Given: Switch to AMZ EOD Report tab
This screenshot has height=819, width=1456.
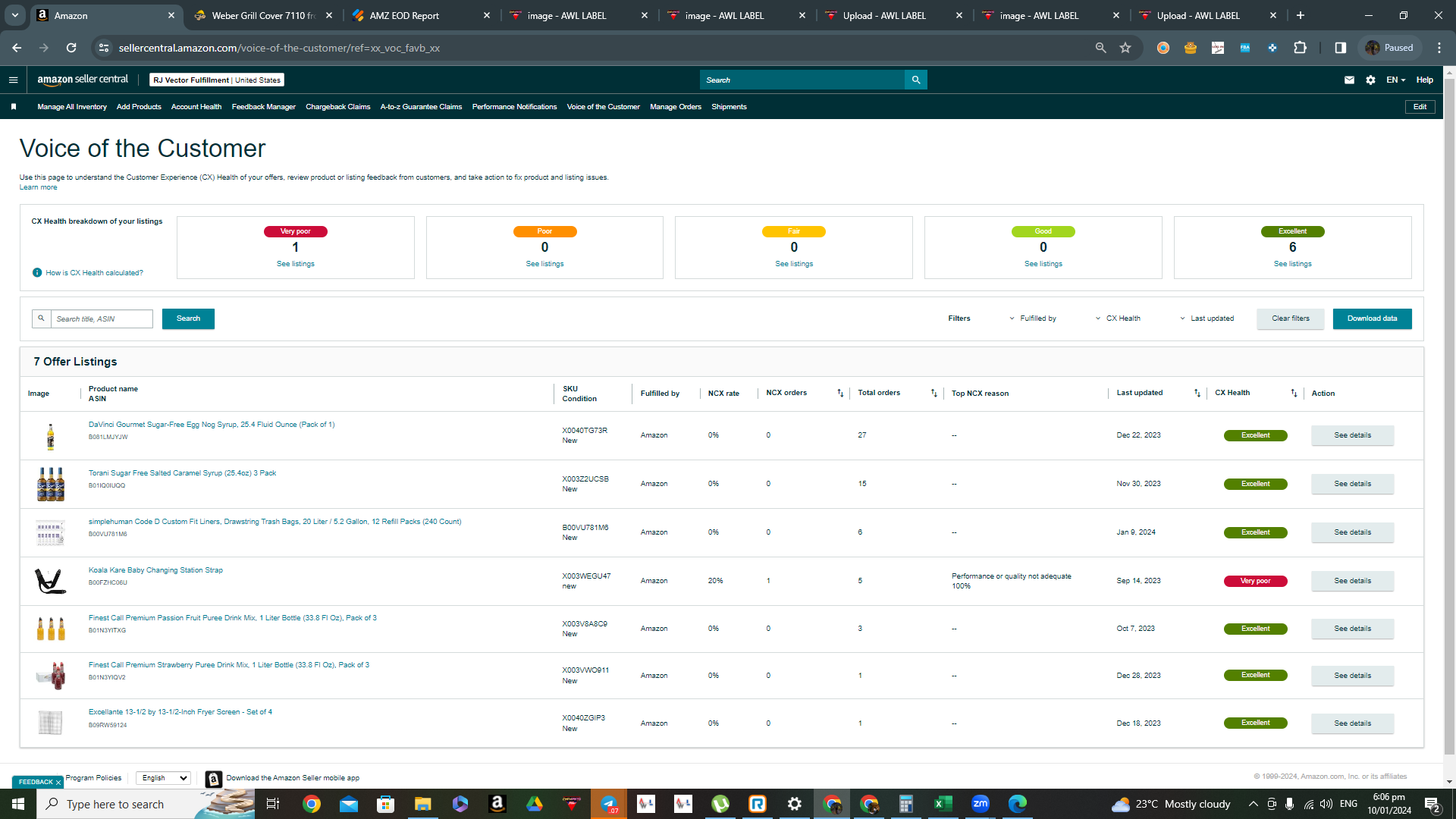Looking at the screenshot, I should coord(421,15).
